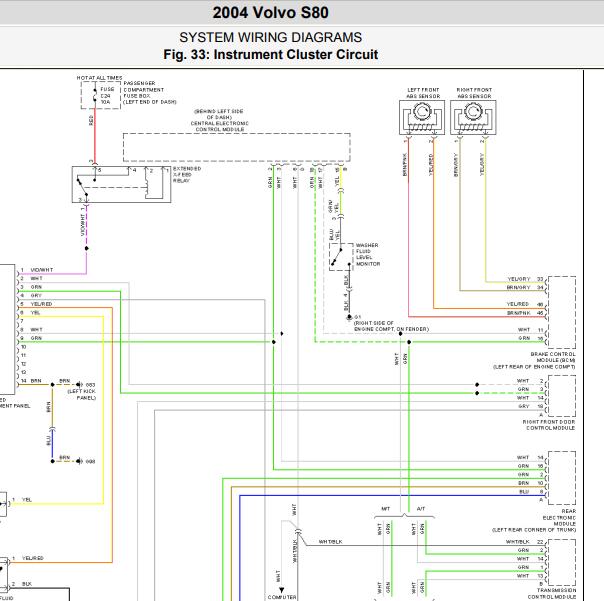Select the 'RIGHT FRONT ABS SENSOR' label

(x=474, y=93)
